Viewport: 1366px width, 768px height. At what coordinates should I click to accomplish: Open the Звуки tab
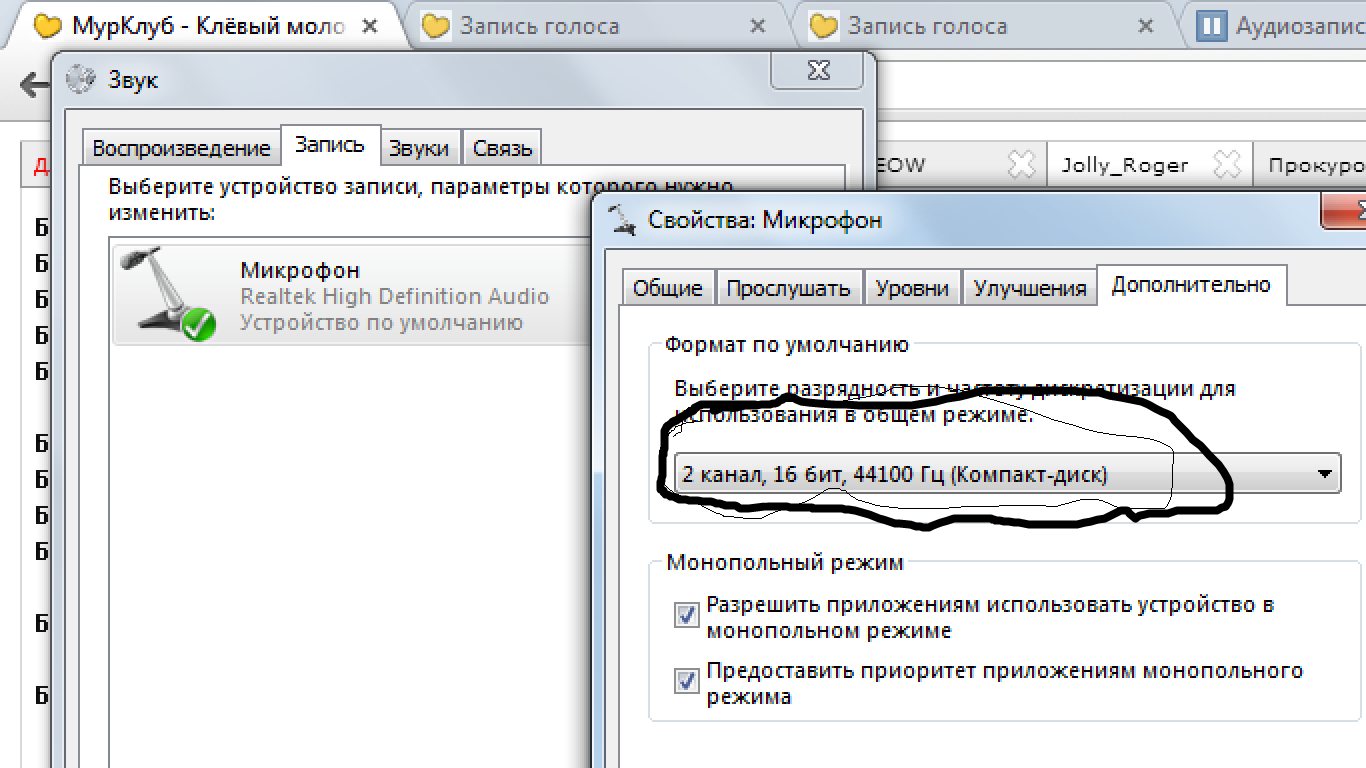click(x=419, y=148)
